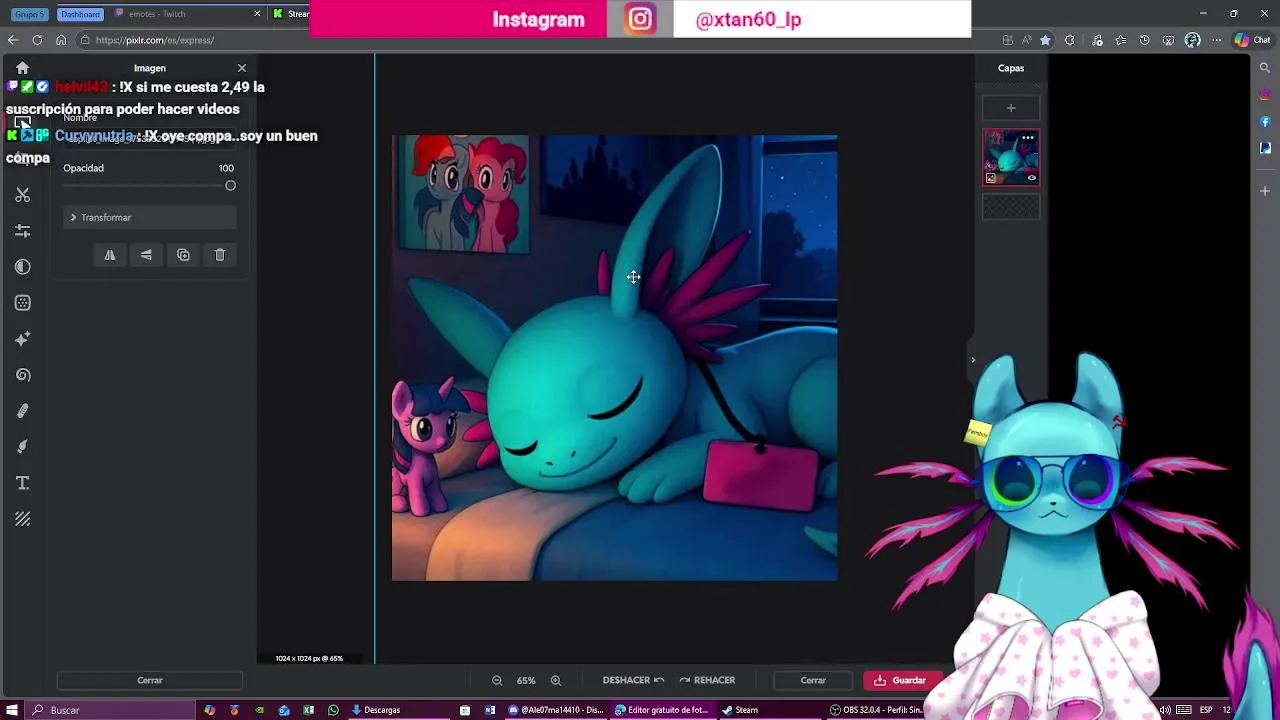Switch to the Kick Stream tab
The width and height of the screenshot is (1280, 720).
(x=291, y=14)
